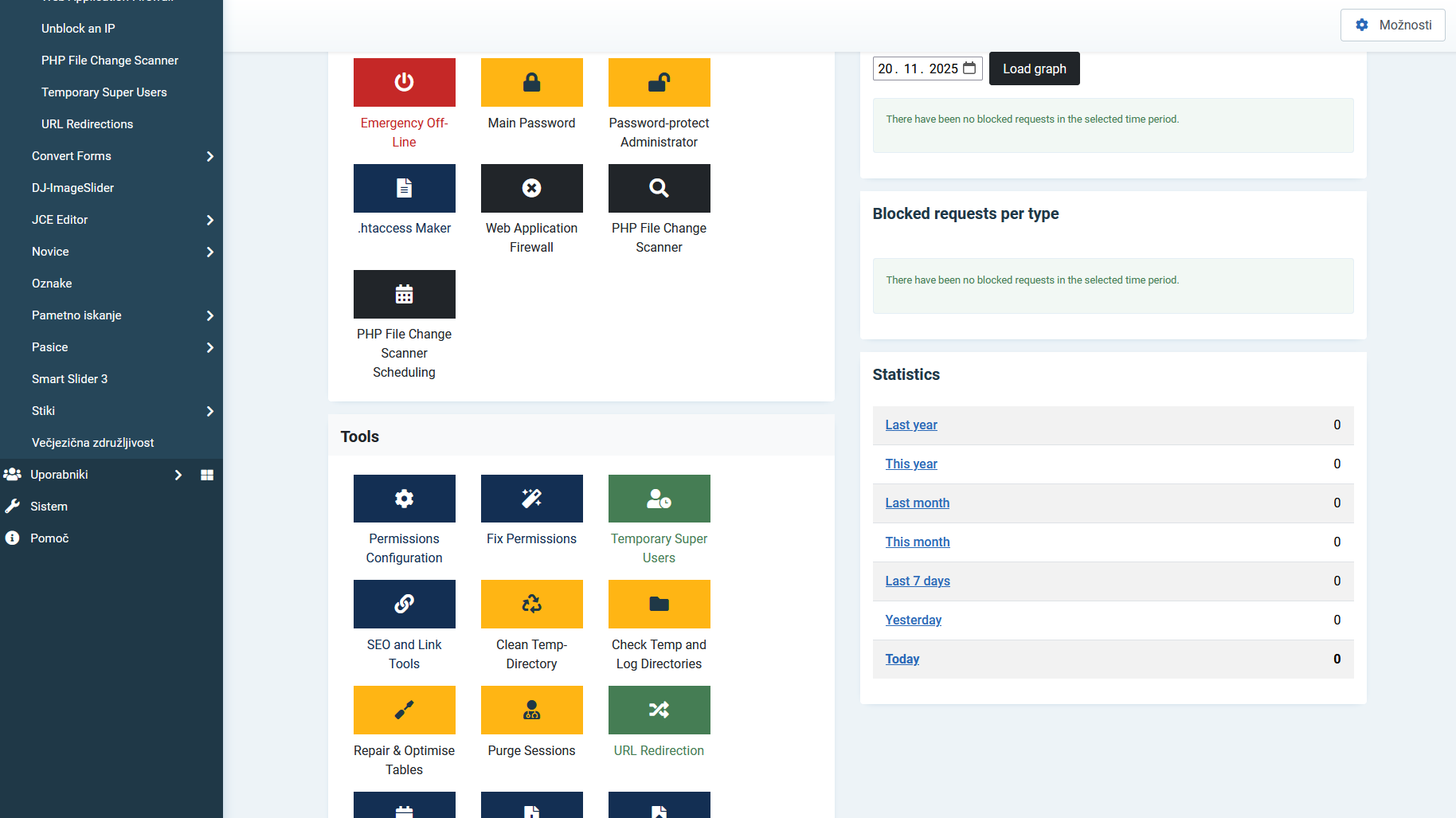Open the calendar picker in date field

point(969,68)
